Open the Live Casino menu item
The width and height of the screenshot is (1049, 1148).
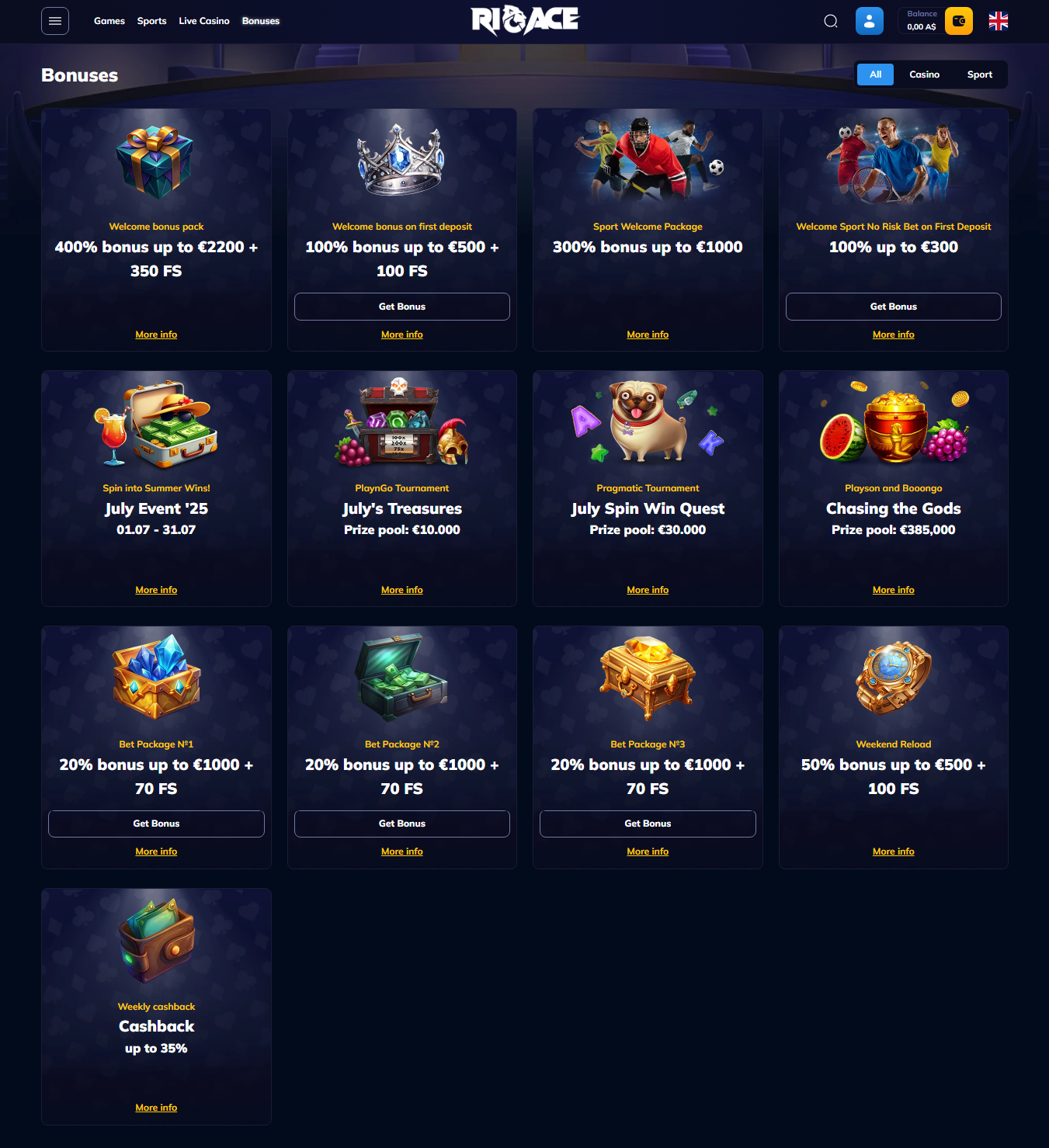(x=204, y=21)
